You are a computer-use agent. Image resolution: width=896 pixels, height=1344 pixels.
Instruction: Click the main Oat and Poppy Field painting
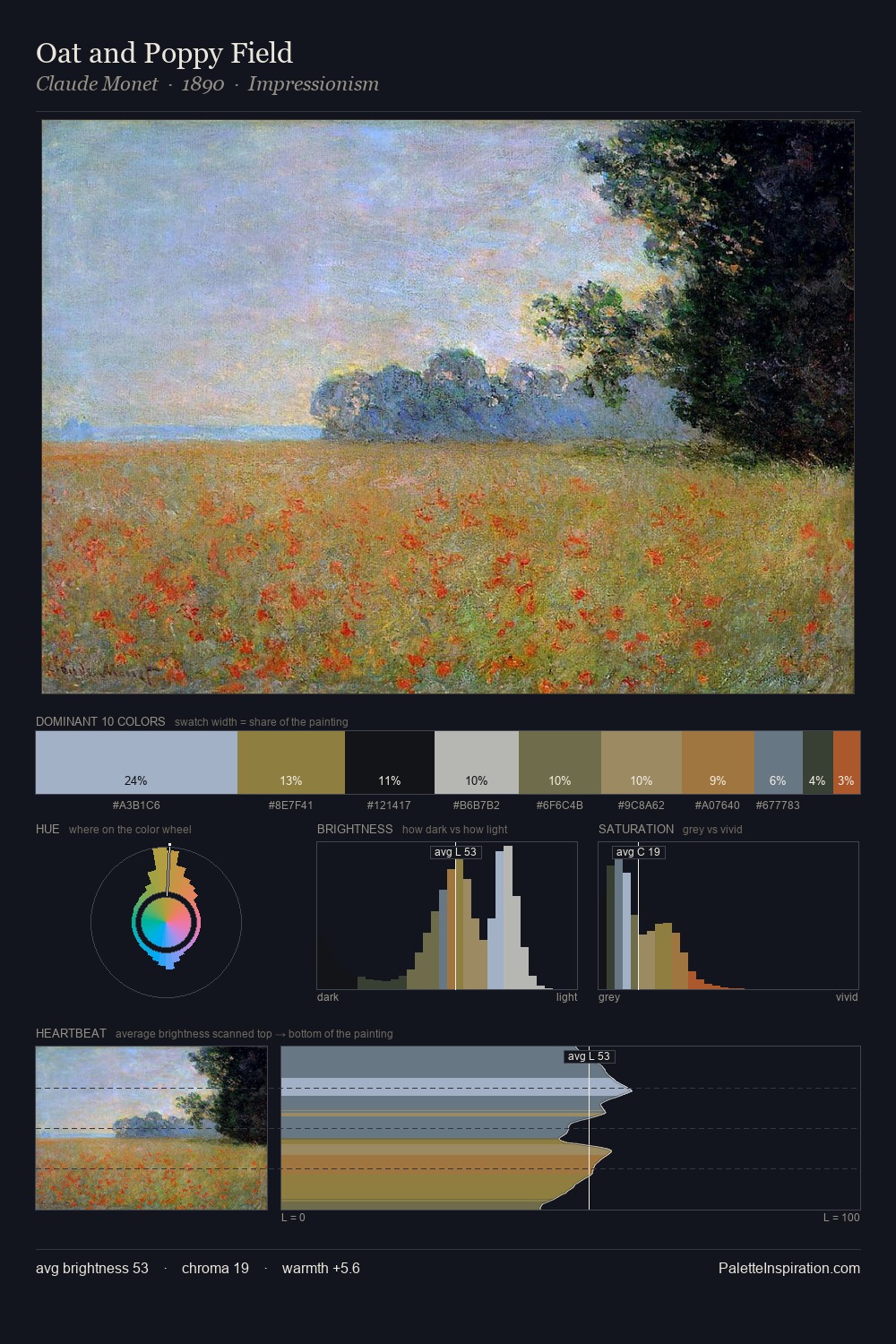pos(448,407)
